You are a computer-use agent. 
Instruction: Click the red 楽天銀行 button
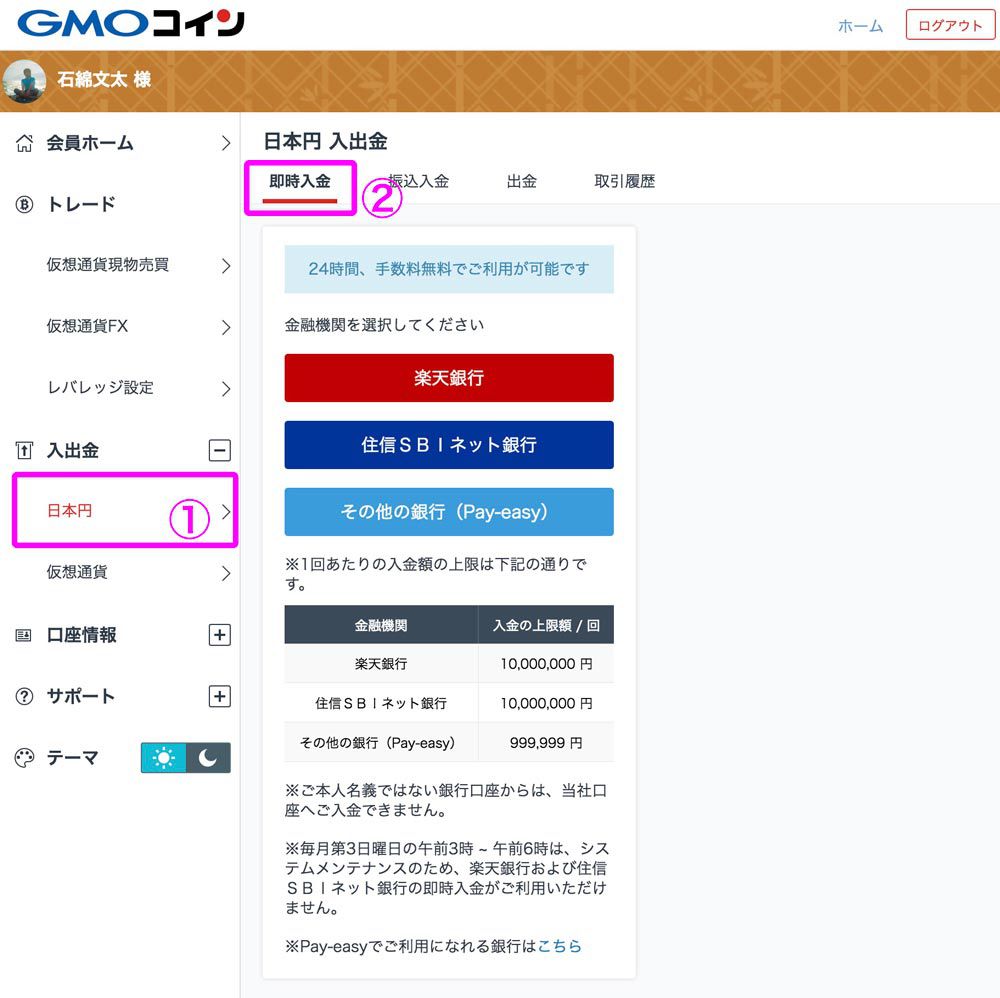tap(449, 378)
